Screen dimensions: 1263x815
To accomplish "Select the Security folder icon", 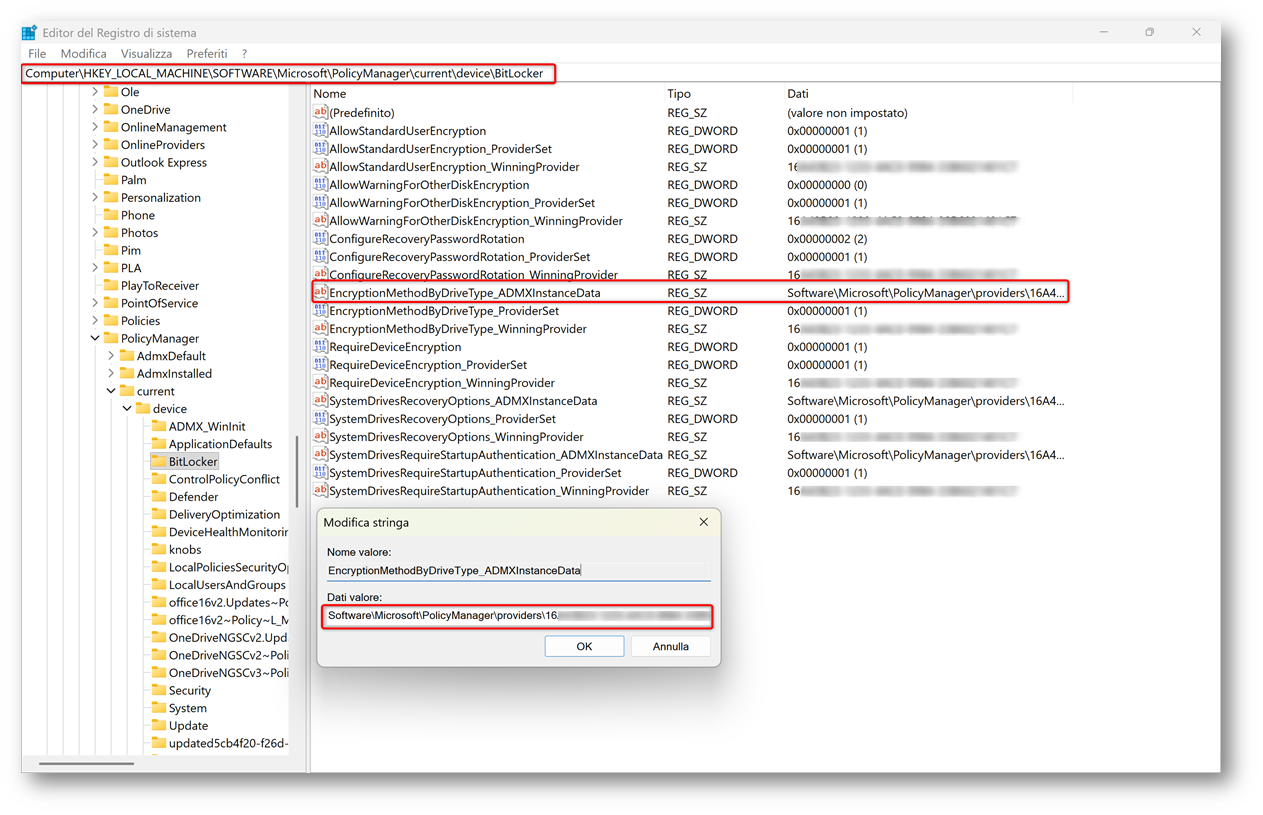I will [x=158, y=690].
